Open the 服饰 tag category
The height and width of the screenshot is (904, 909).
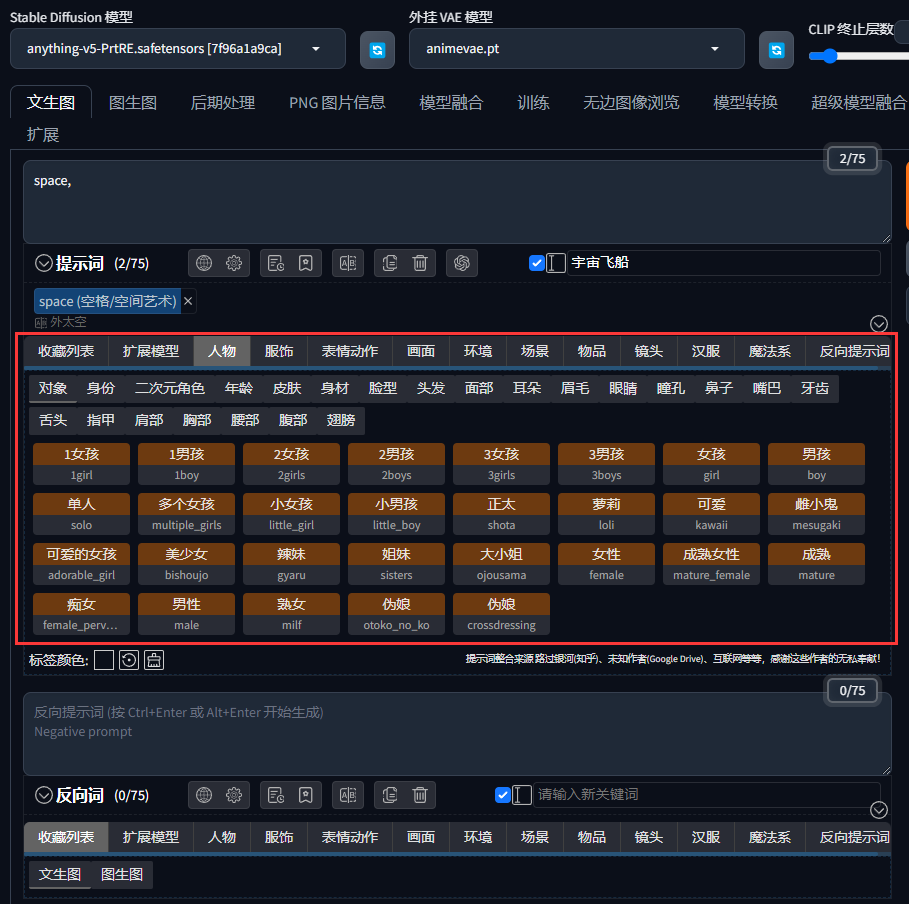click(278, 351)
